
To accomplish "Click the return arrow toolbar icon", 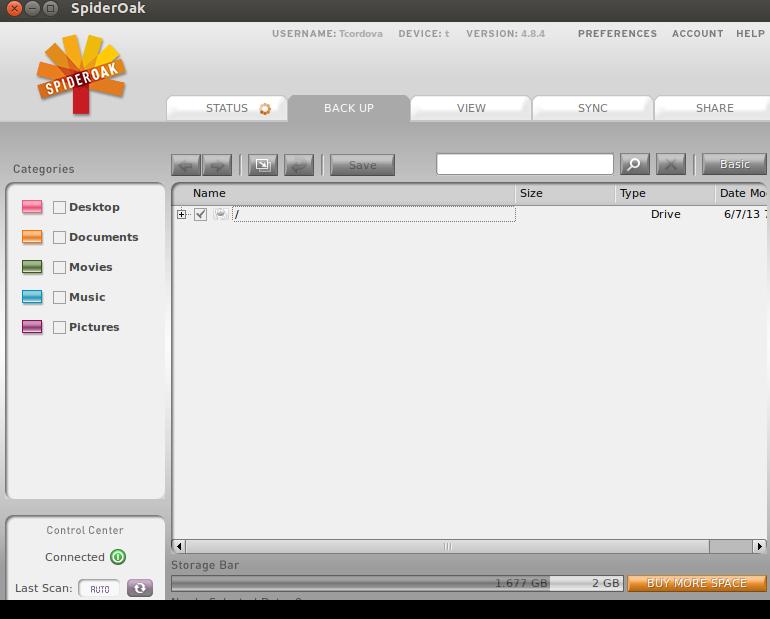I will pos(298,165).
